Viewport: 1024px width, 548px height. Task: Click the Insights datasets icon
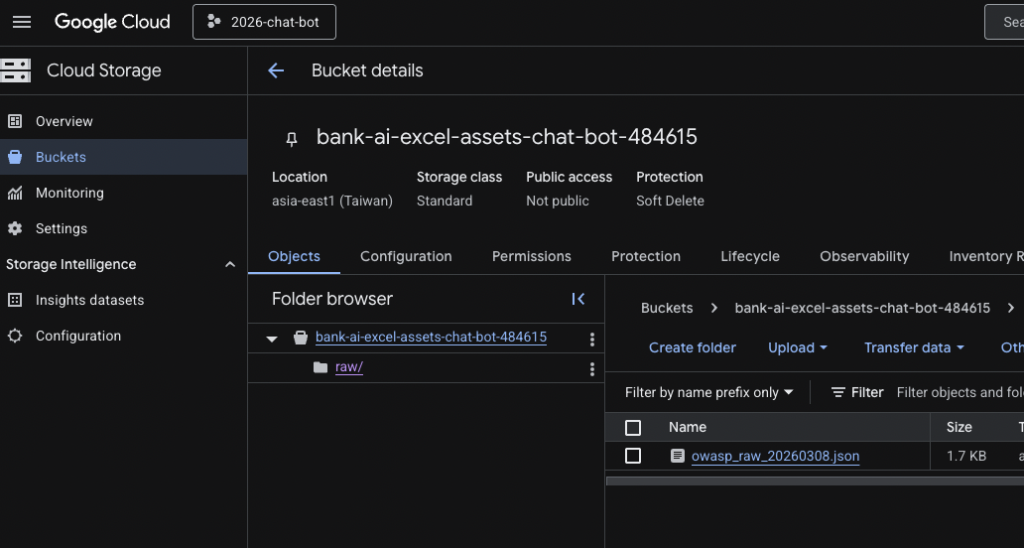click(14, 300)
